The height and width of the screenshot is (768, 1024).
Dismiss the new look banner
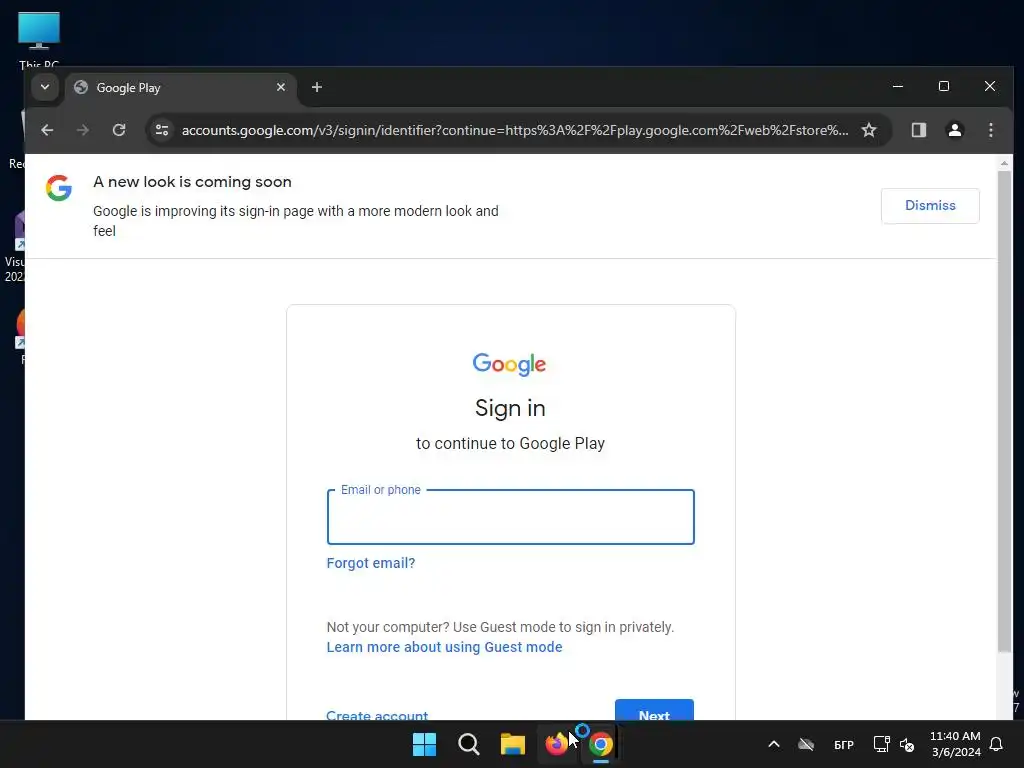[x=930, y=206]
